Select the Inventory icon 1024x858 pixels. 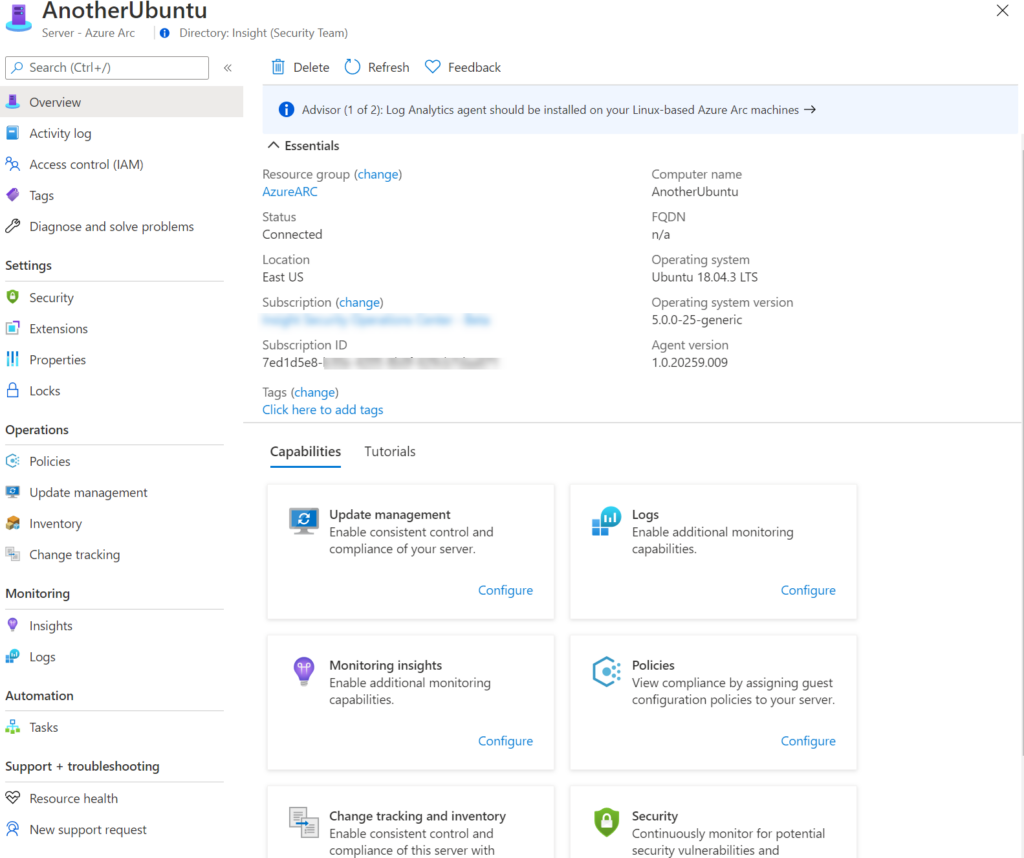tap(12, 523)
